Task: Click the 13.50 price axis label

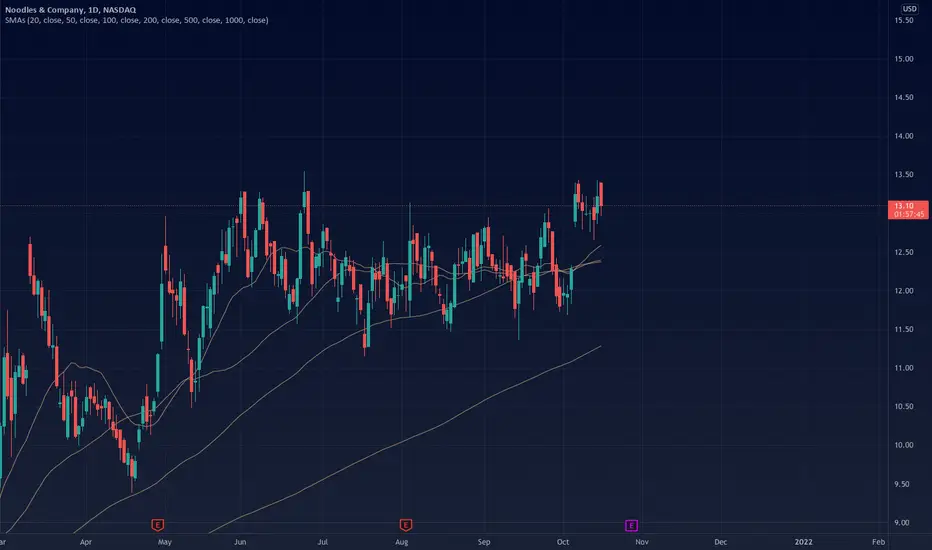Action: 903,175
